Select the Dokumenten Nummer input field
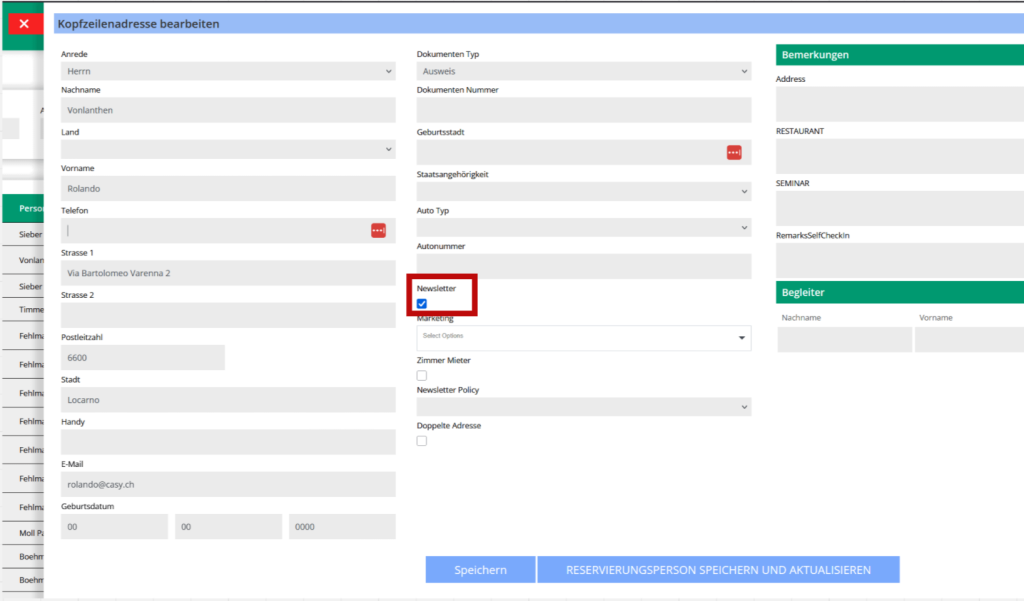 pos(583,110)
